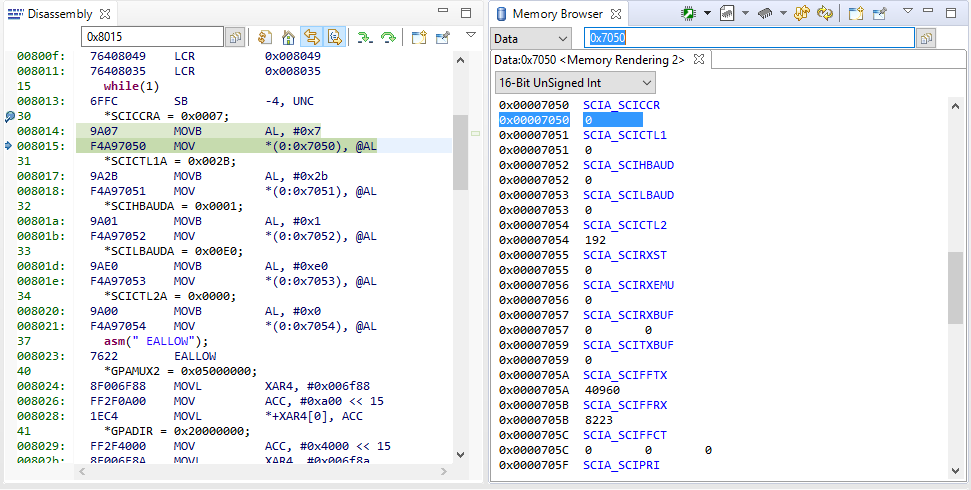This screenshot has width=971, height=490.
Task: Select the Memory Browser tab
Action: tap(557, 14)
